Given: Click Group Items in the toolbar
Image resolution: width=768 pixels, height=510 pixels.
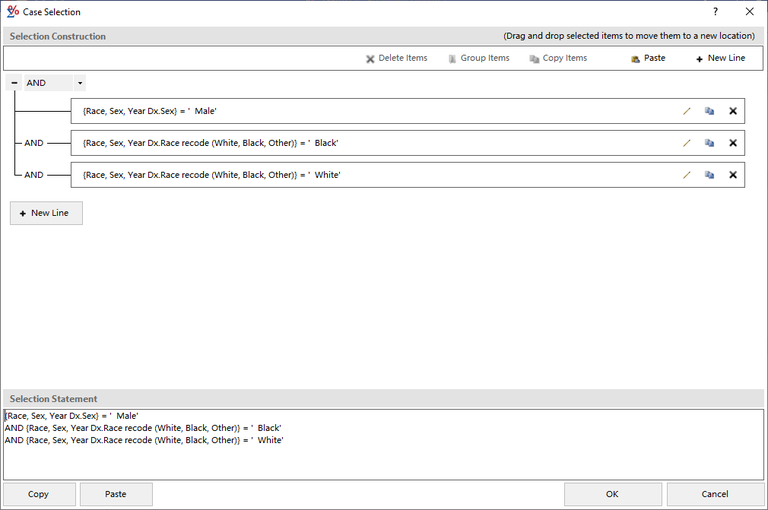Looking at the screenshot, I should pos(478,58).
